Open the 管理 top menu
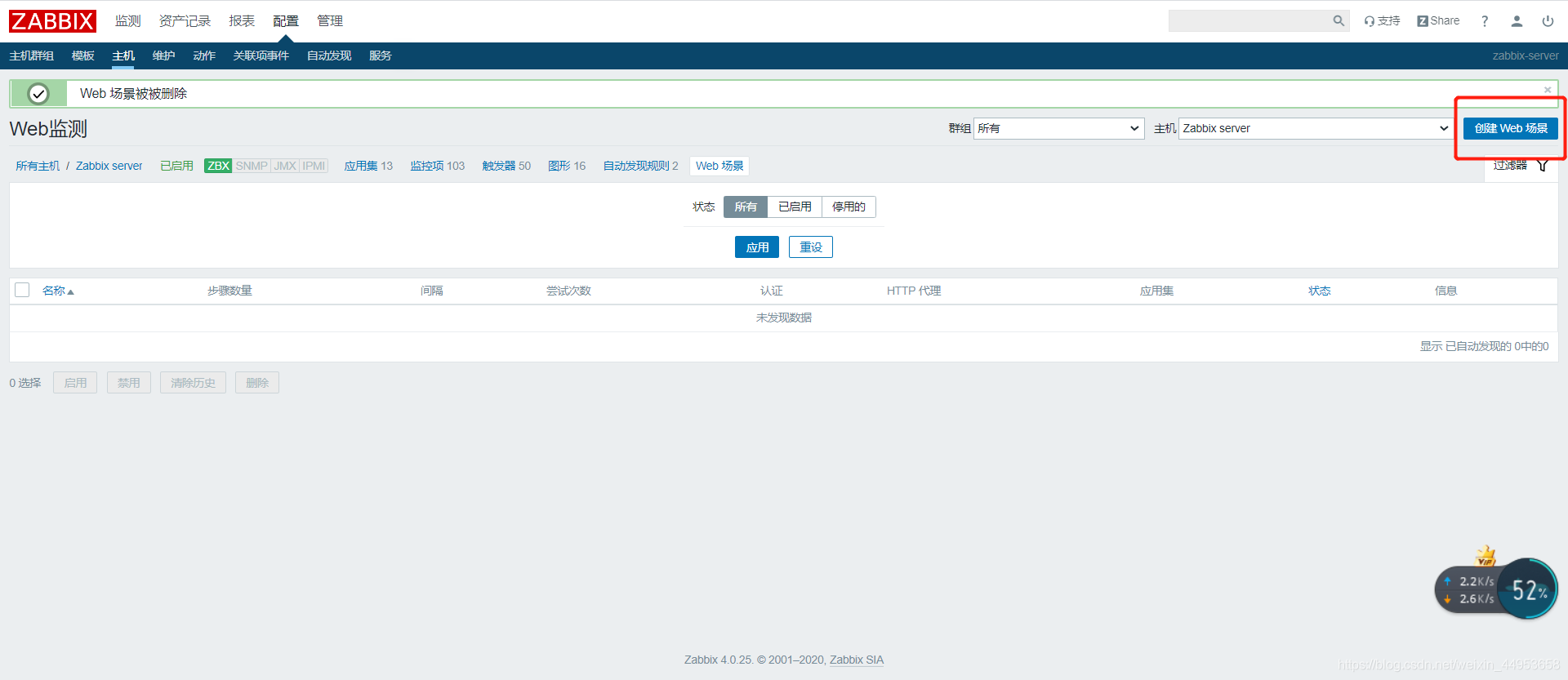Screen dimensions: 1568x680 tap(330, 21)
